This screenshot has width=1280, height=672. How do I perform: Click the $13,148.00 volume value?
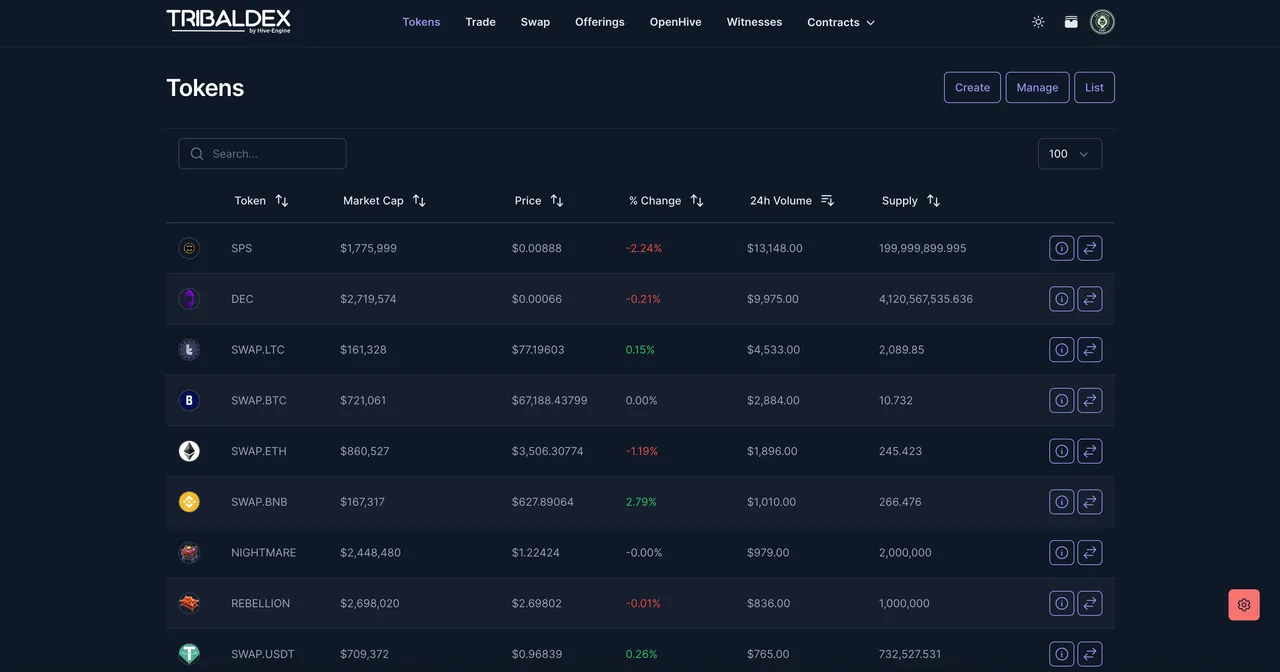(774, 248)
